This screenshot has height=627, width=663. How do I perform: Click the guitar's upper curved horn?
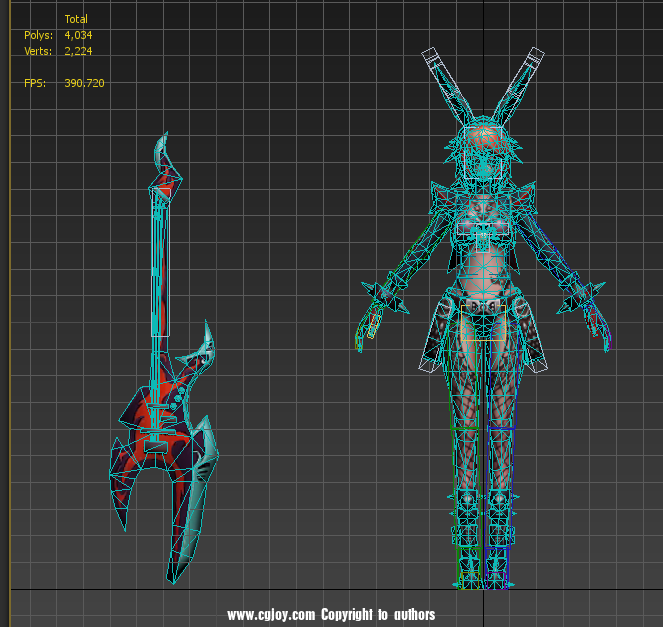coord(207,345)
